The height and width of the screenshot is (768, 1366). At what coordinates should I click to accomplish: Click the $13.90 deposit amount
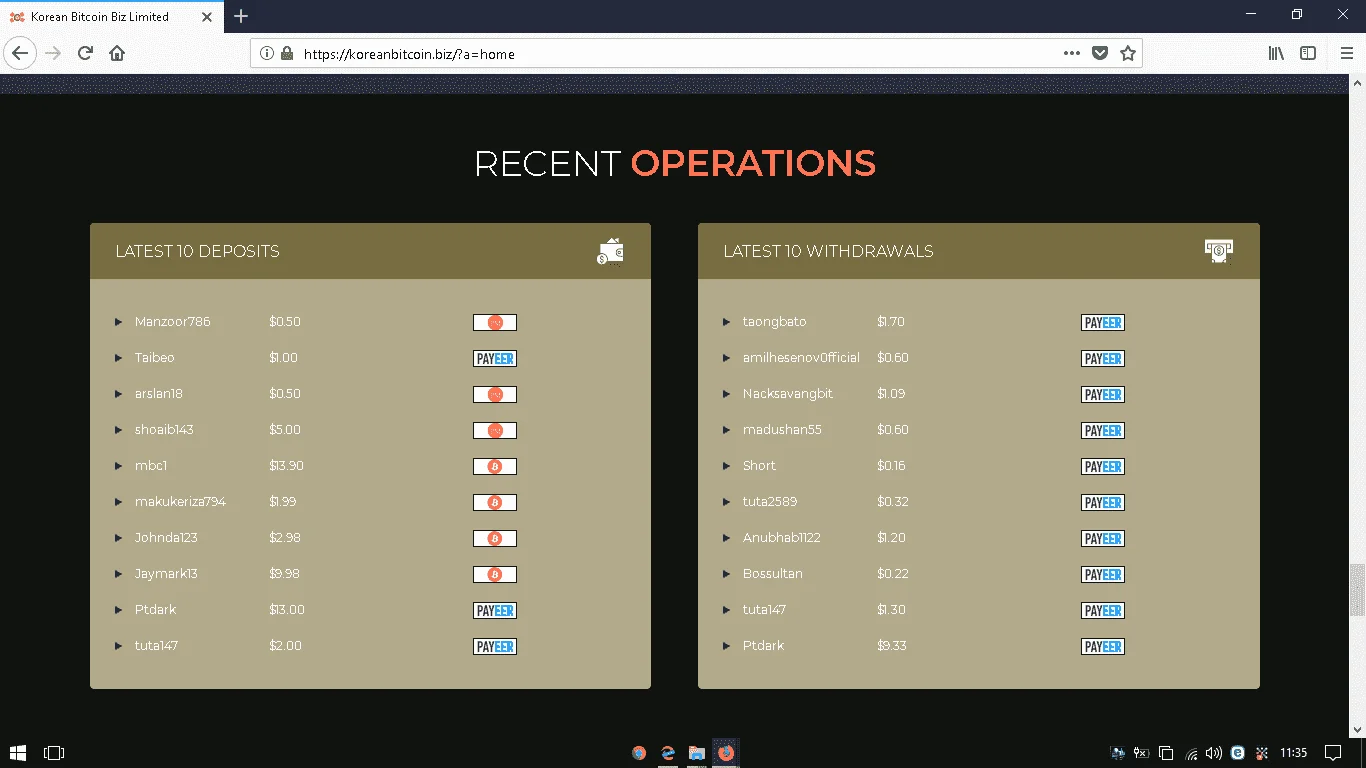286,466
